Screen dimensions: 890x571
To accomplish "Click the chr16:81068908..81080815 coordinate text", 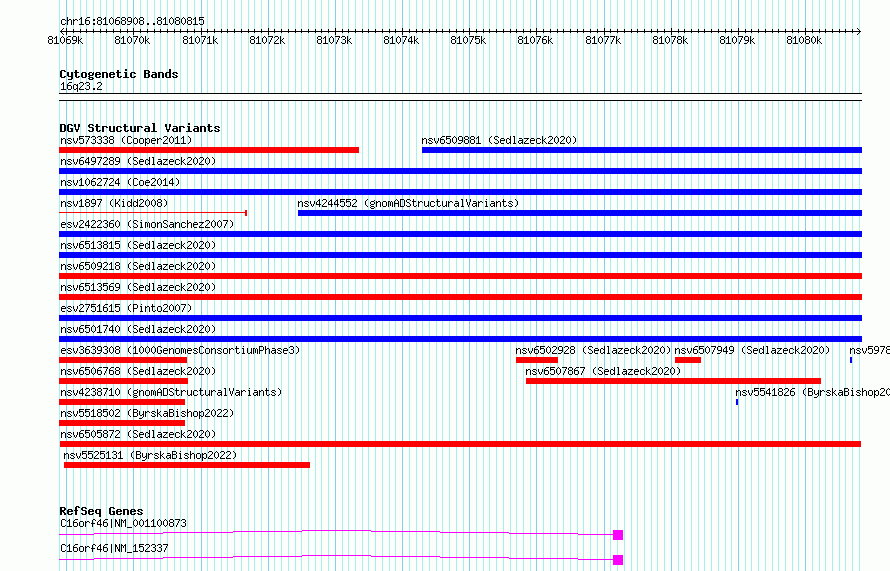I will (x=132, y=22).
